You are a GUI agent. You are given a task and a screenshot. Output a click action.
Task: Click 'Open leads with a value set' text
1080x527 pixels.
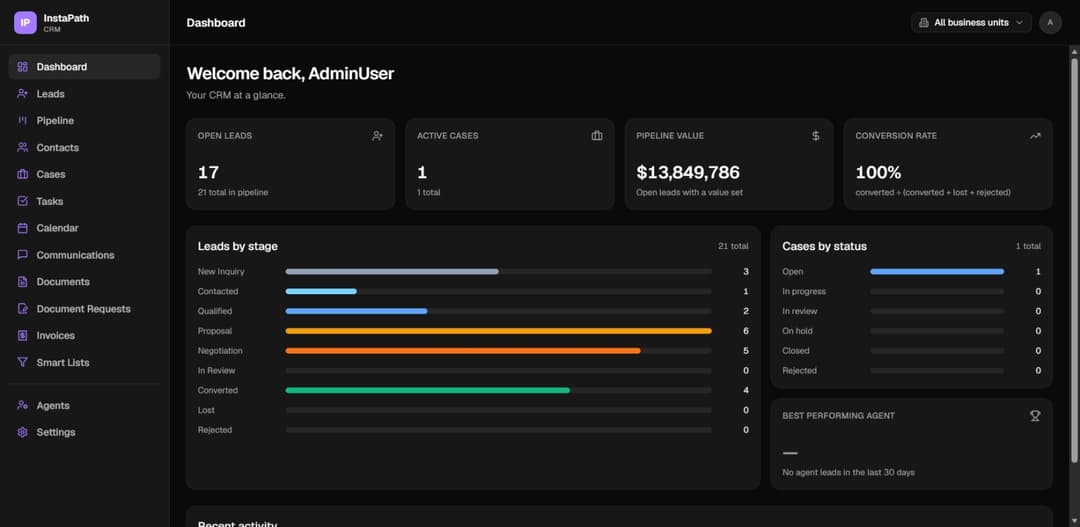(x=689, y=193)
